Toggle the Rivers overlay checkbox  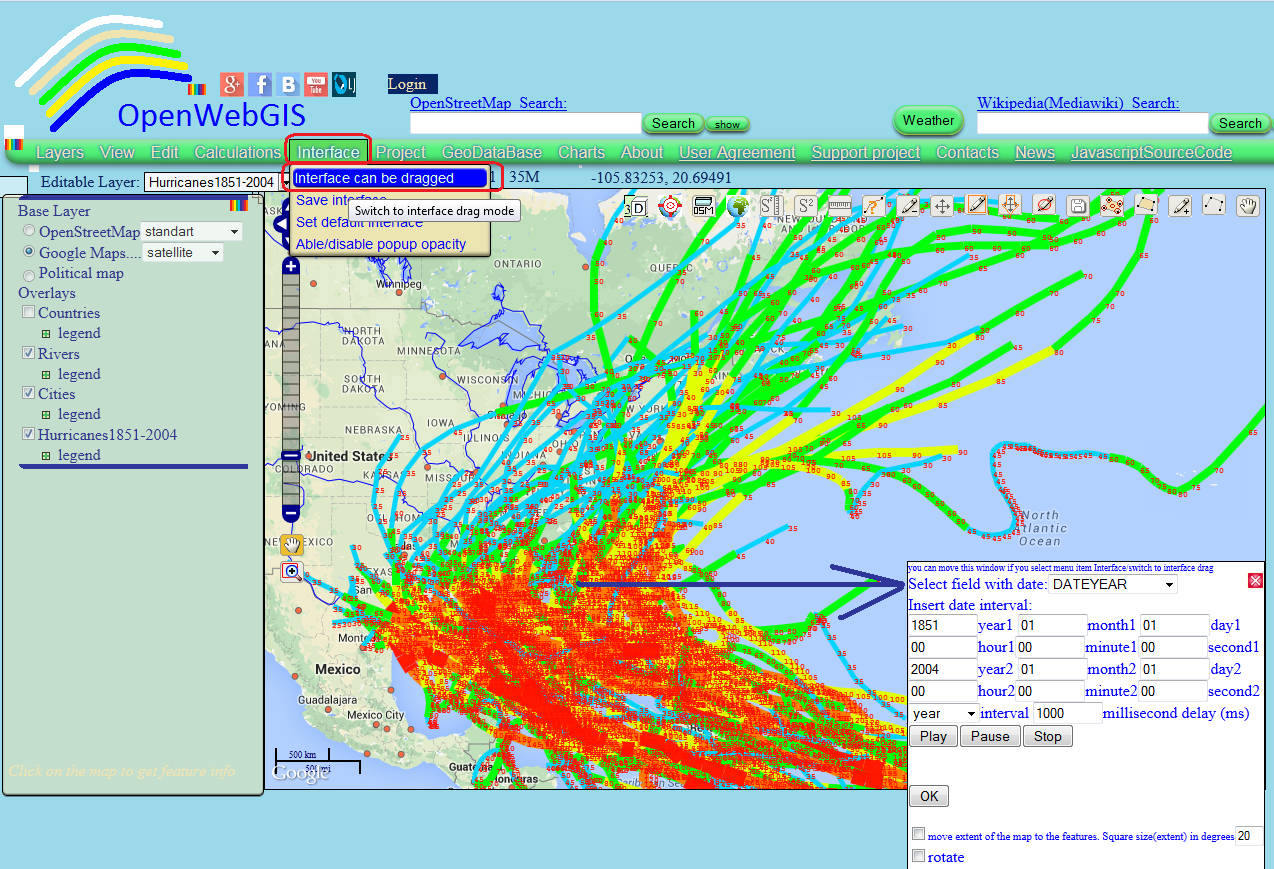[29, 353]
